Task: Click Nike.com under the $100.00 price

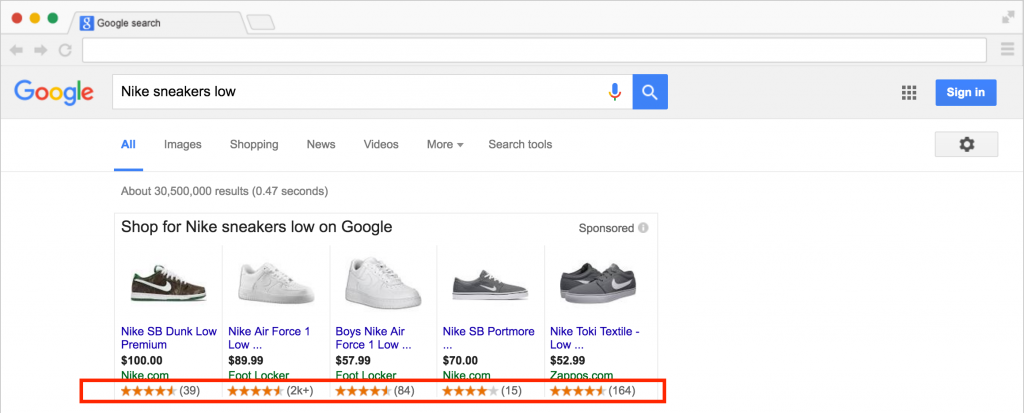Action: pyautogui.click(x=145, y=375)
